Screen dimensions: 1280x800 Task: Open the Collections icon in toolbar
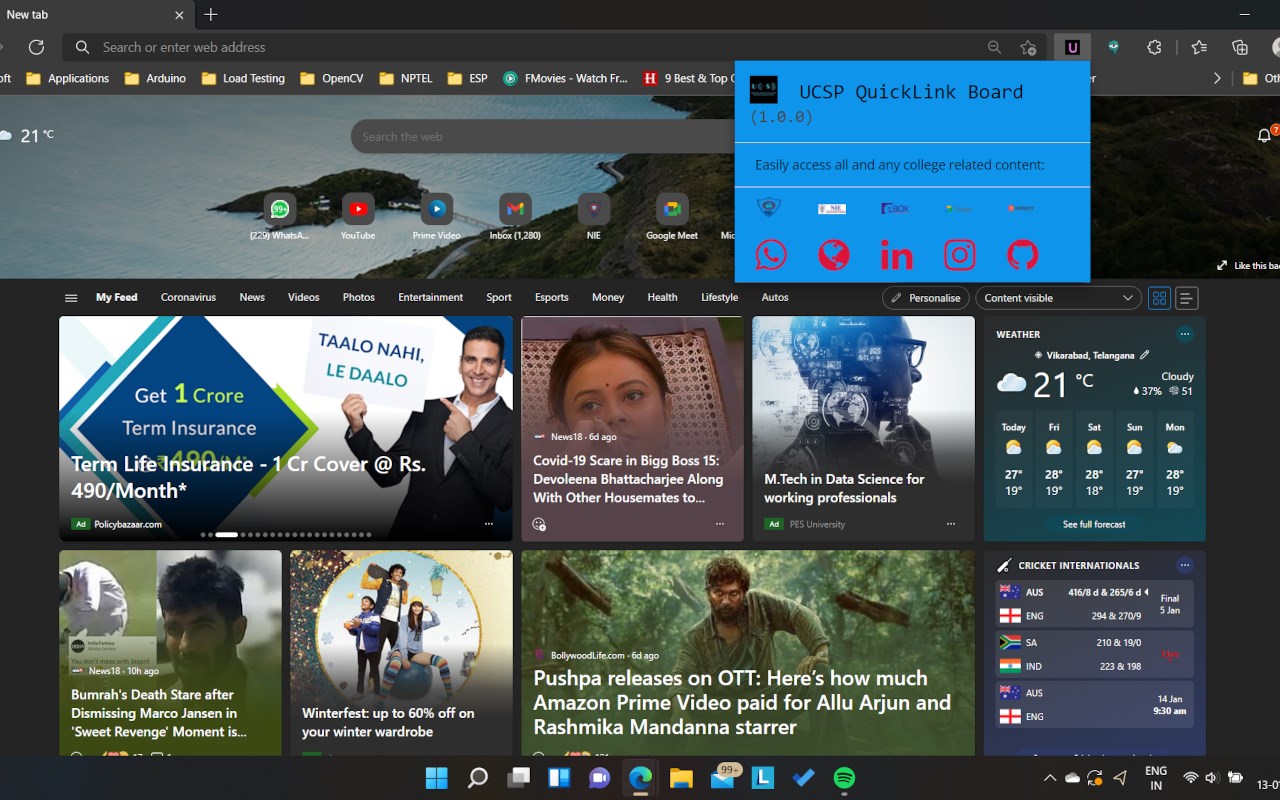pos(1240,47)
